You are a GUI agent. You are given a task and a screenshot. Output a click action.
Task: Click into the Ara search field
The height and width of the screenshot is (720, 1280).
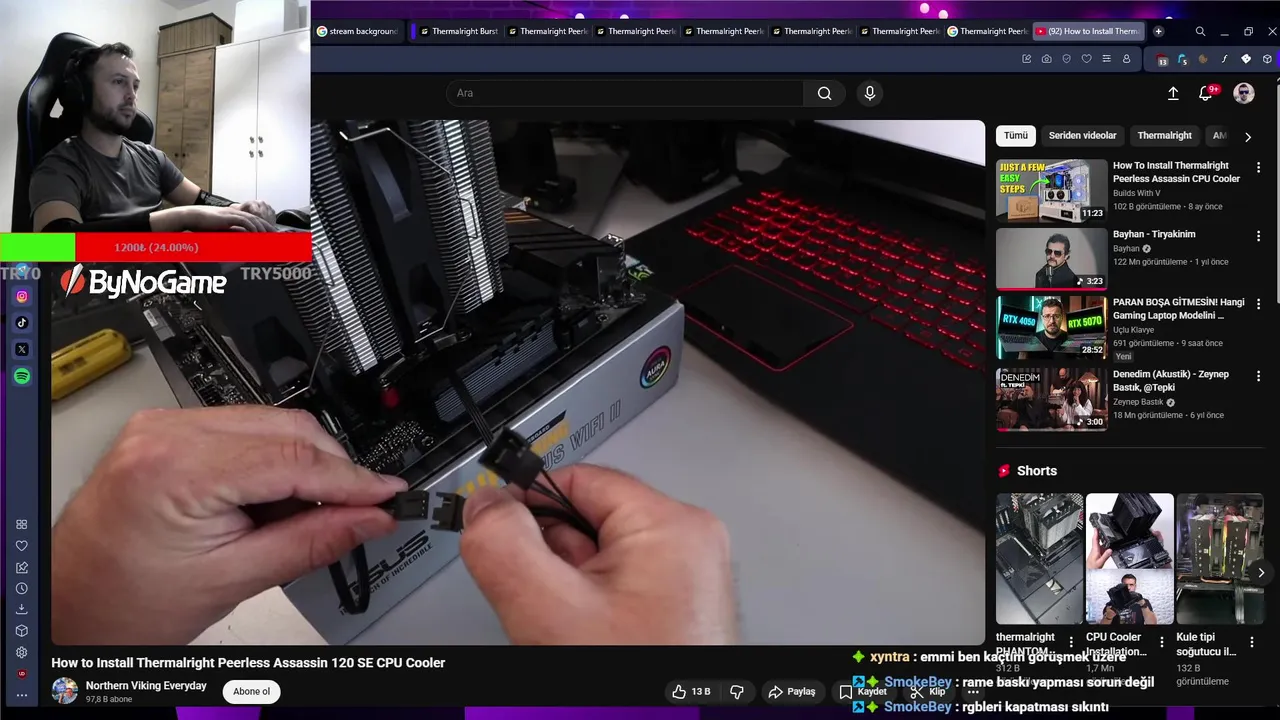(625, 93)
